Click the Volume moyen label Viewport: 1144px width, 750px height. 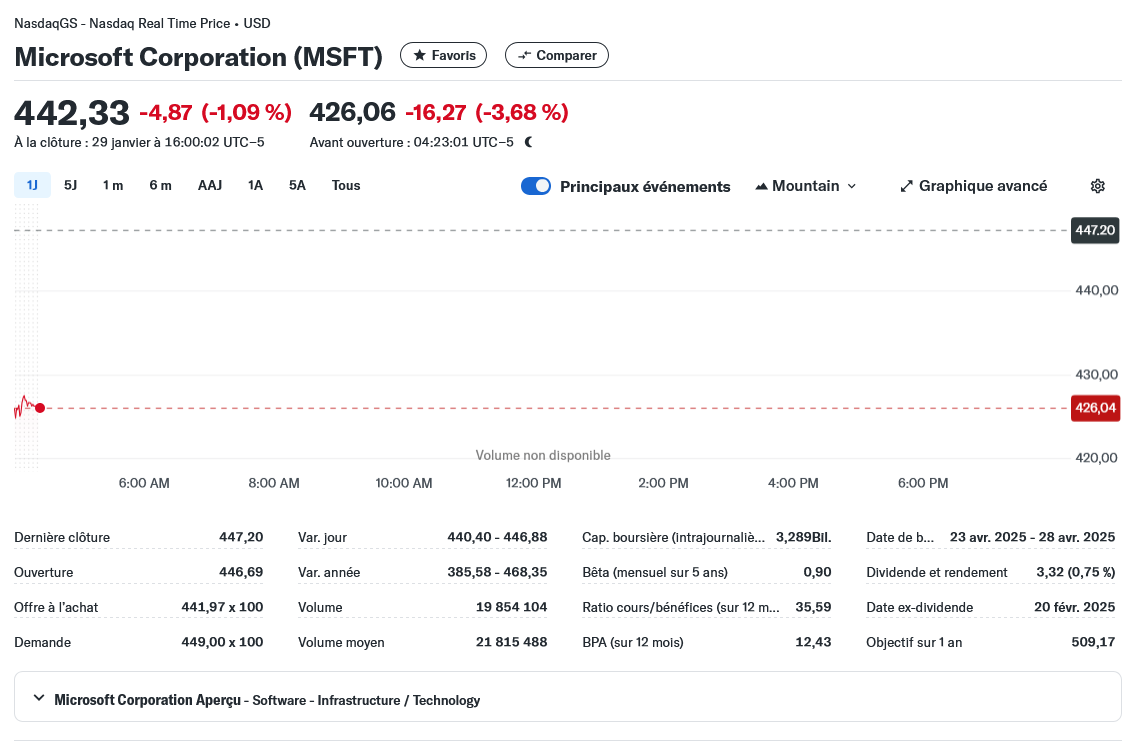(x=341, y=643)
